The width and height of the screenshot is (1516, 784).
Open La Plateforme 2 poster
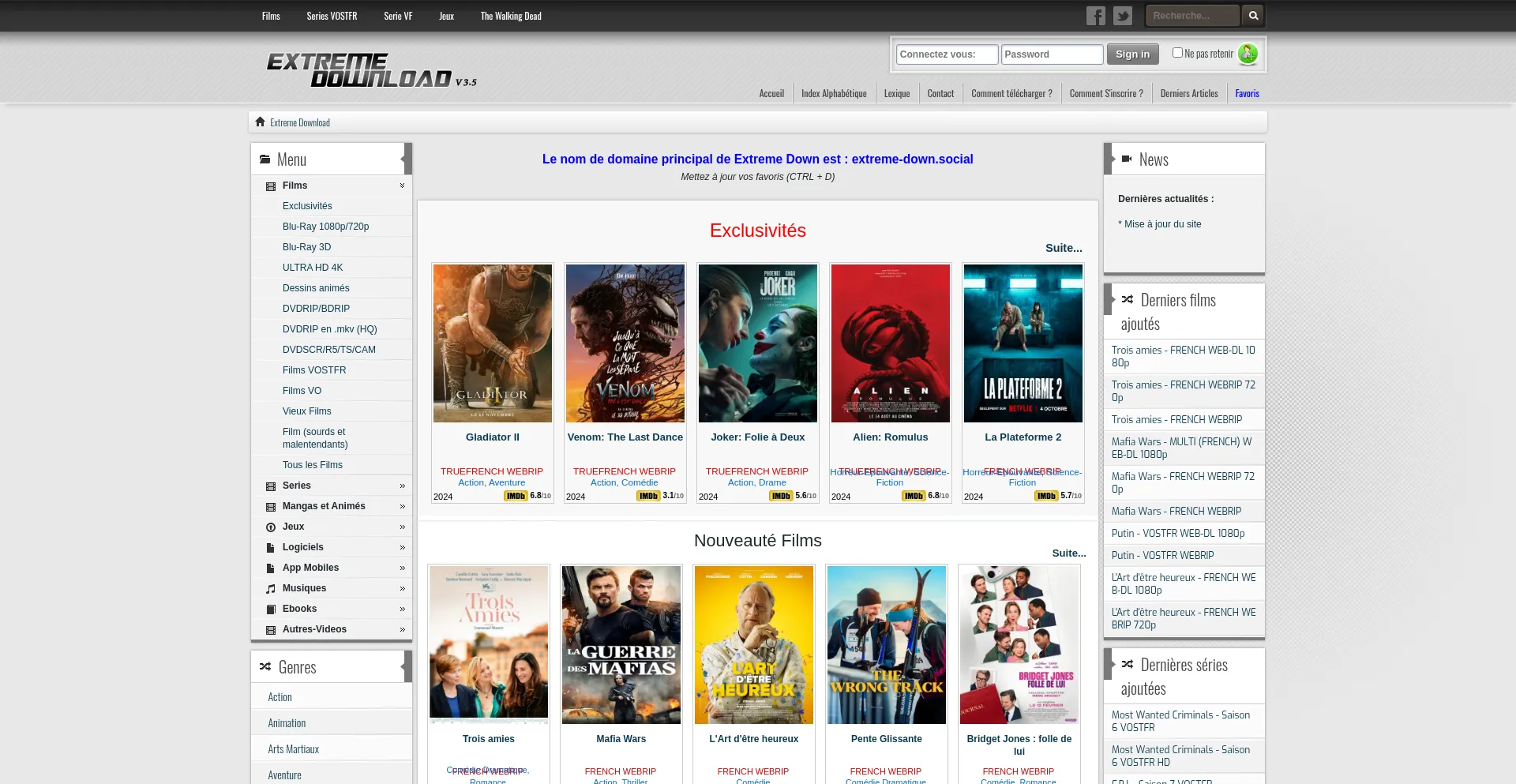(x=1023, y=343)
